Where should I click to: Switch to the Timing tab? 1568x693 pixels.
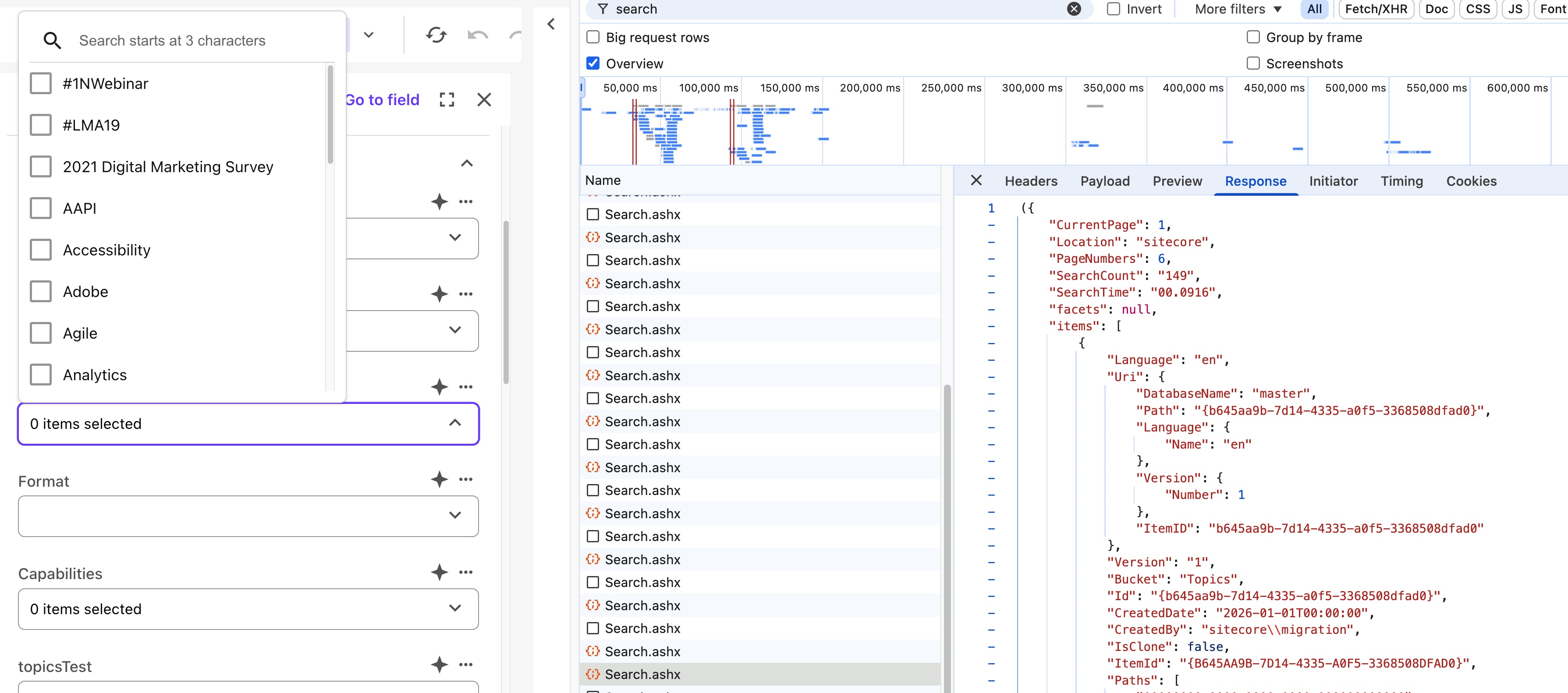(1401, 181)
